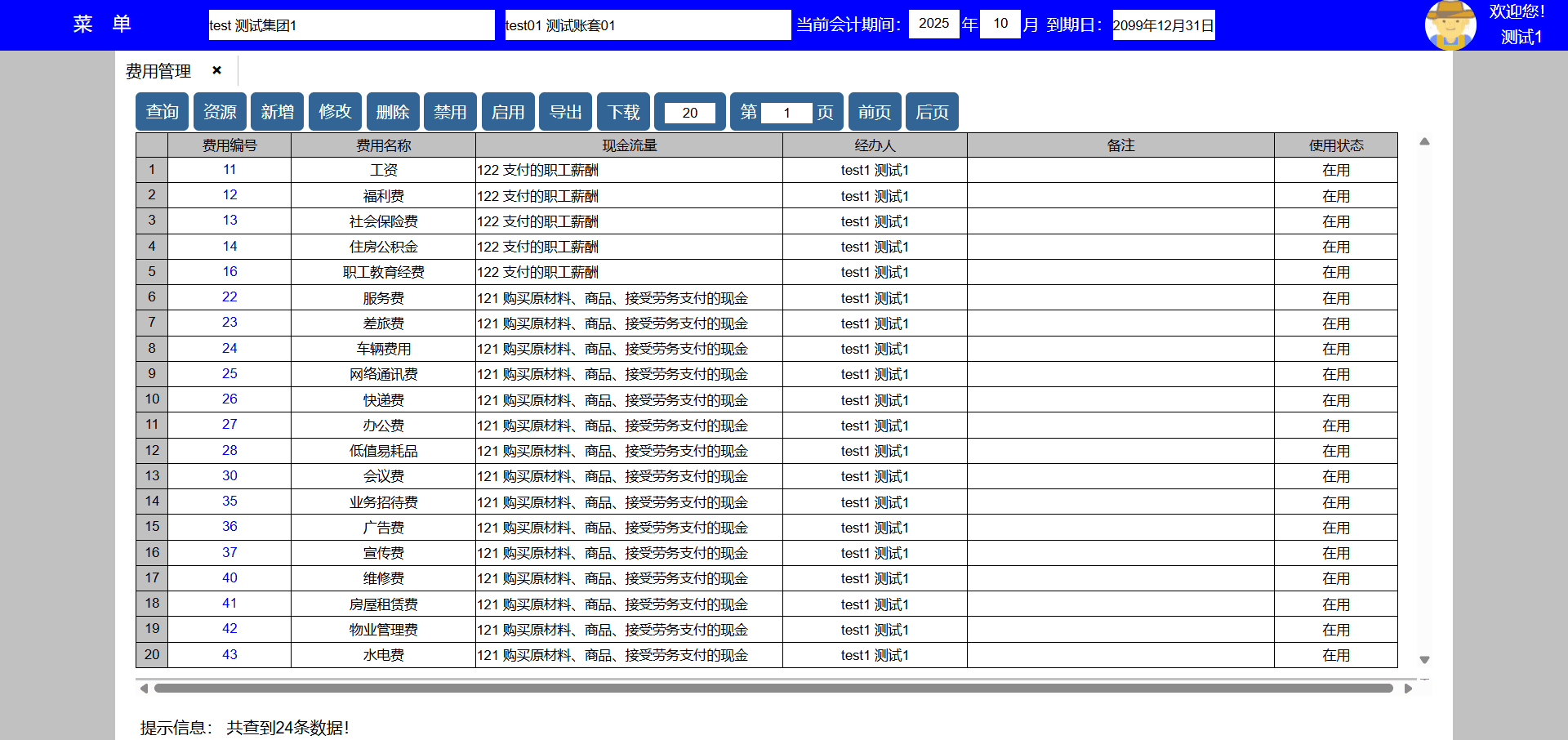Image resolution: width=1568 pixels, height=740 pixels.
Task: Open expense code link 11 for 工资
Action: [x=229, y=170]
